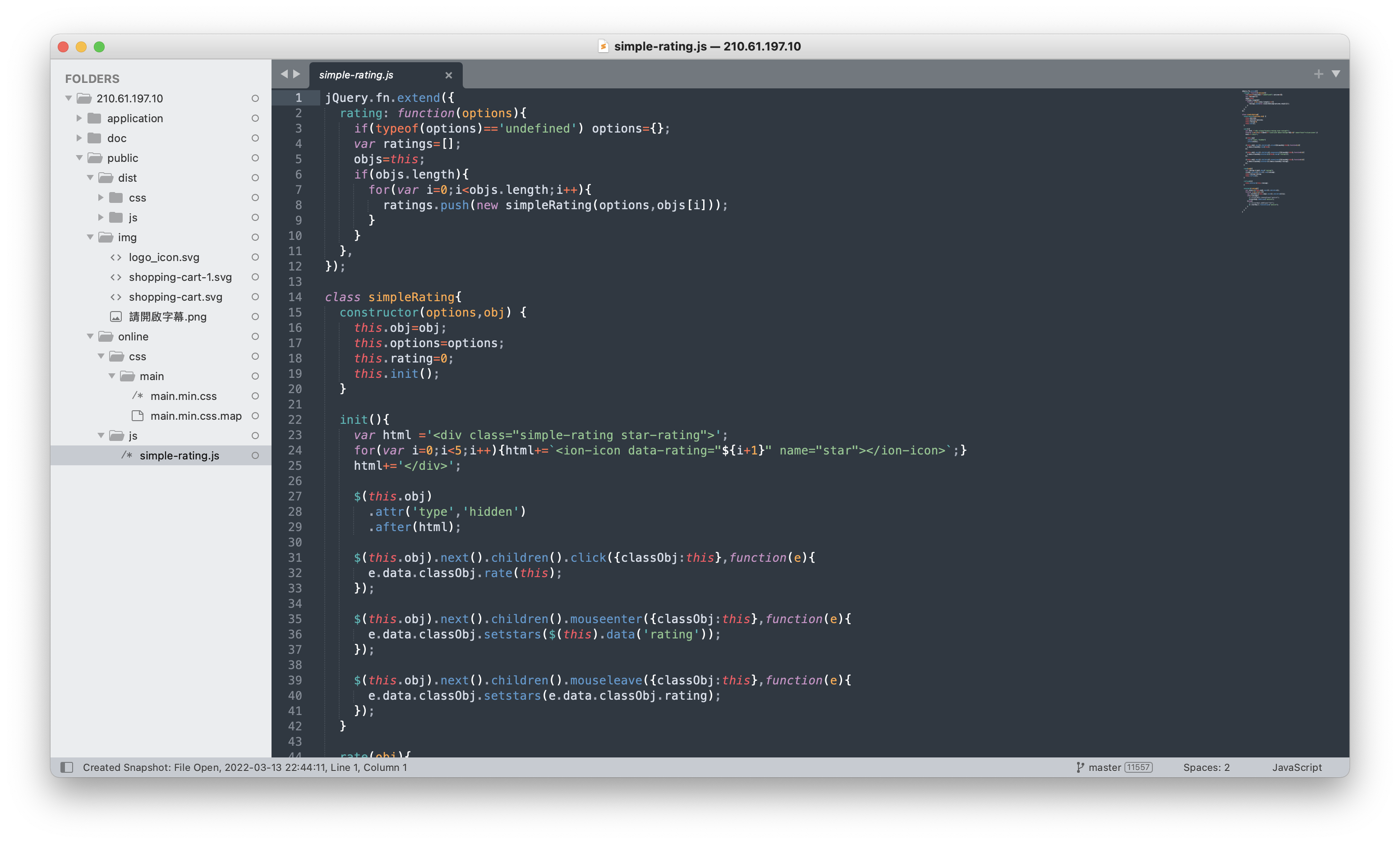Click the main folder icon

pos(127,376)
